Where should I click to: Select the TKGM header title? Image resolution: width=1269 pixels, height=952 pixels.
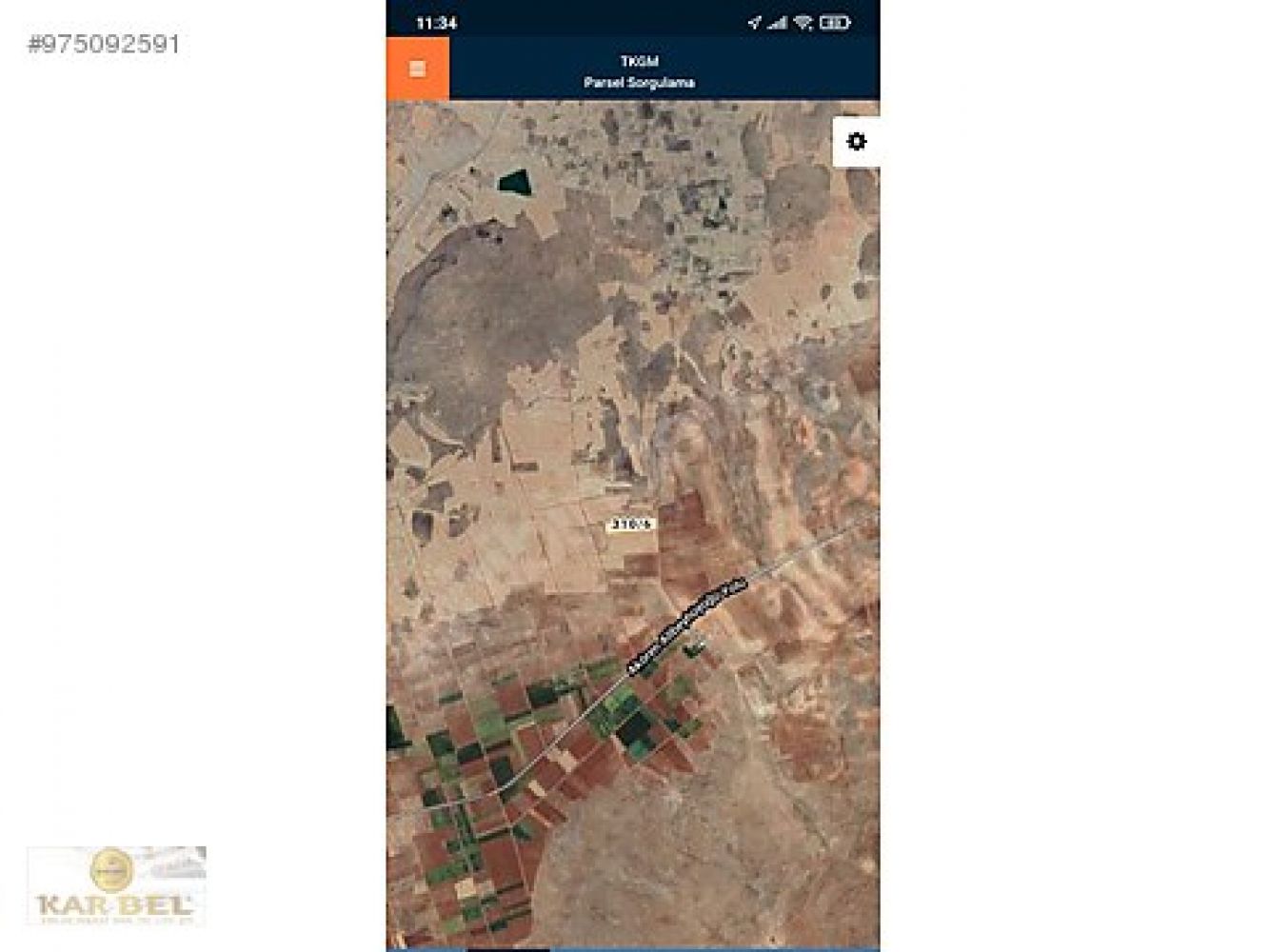[639, 61]
